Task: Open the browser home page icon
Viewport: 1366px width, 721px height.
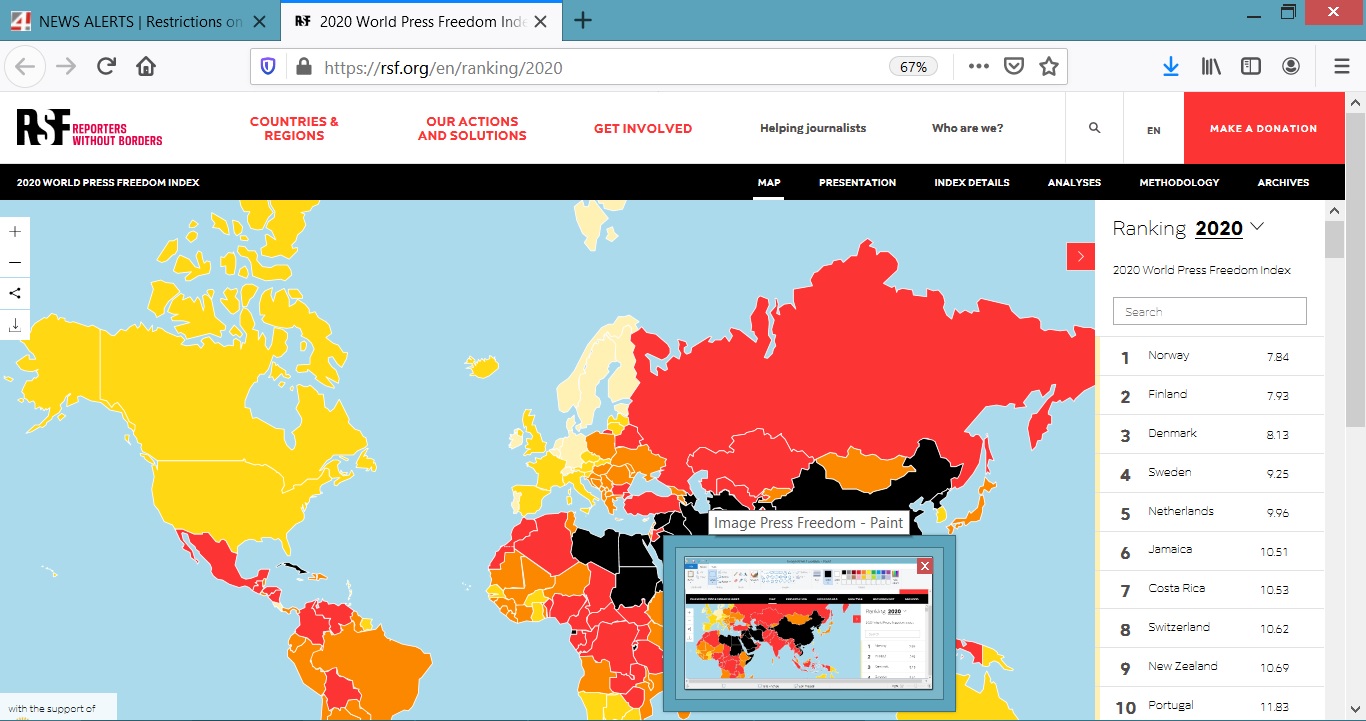Action: pos(146,67)
